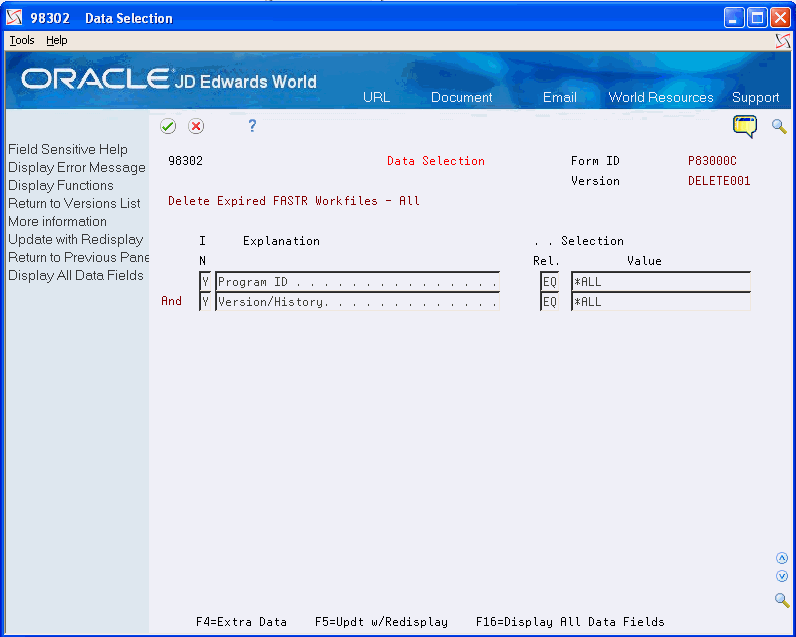Choose Return to Versions List
This screenshot has width=796, height=637.
point(74,203)
